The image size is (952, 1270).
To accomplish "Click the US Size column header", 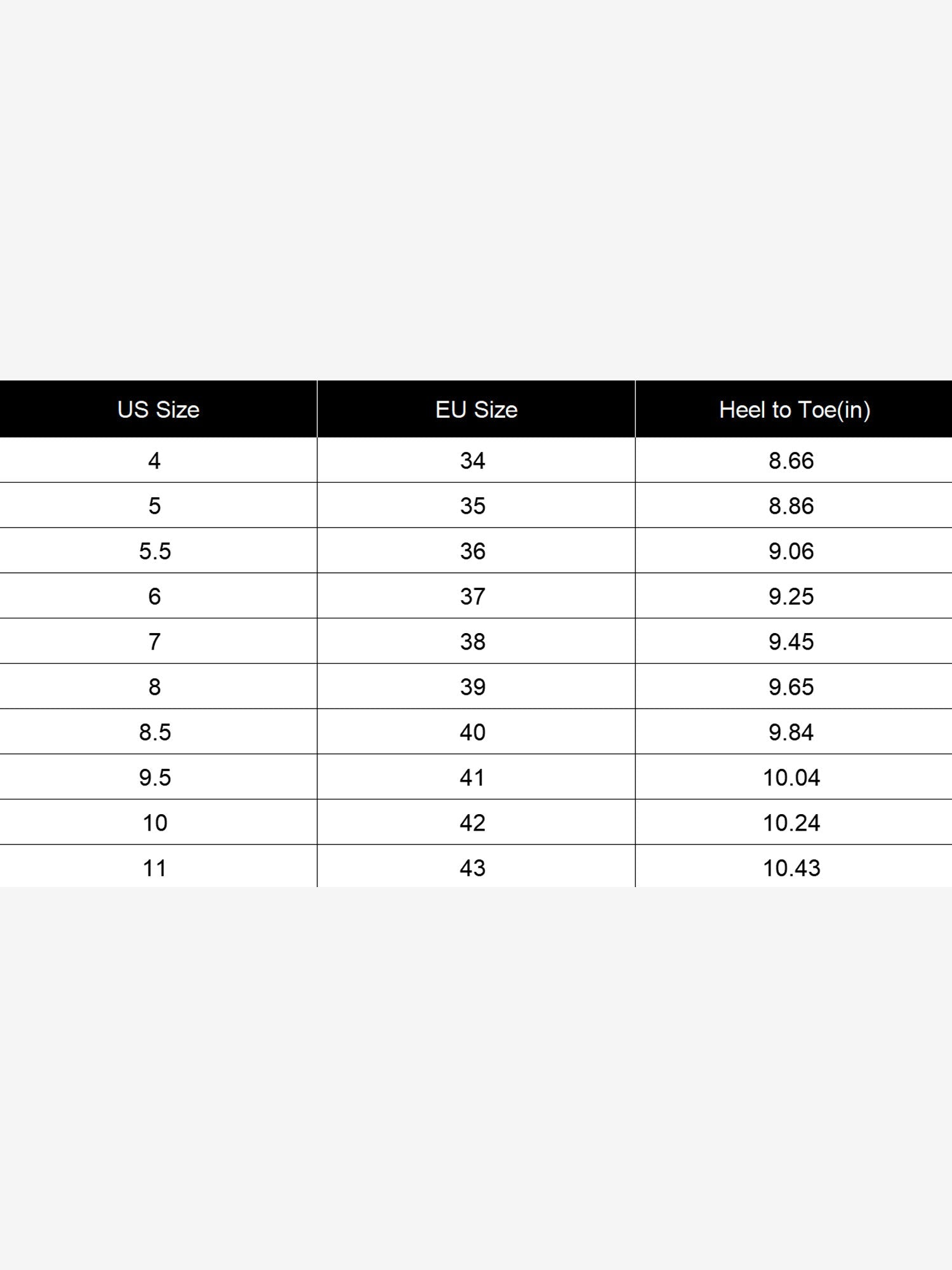I will [x=158, y=410].
